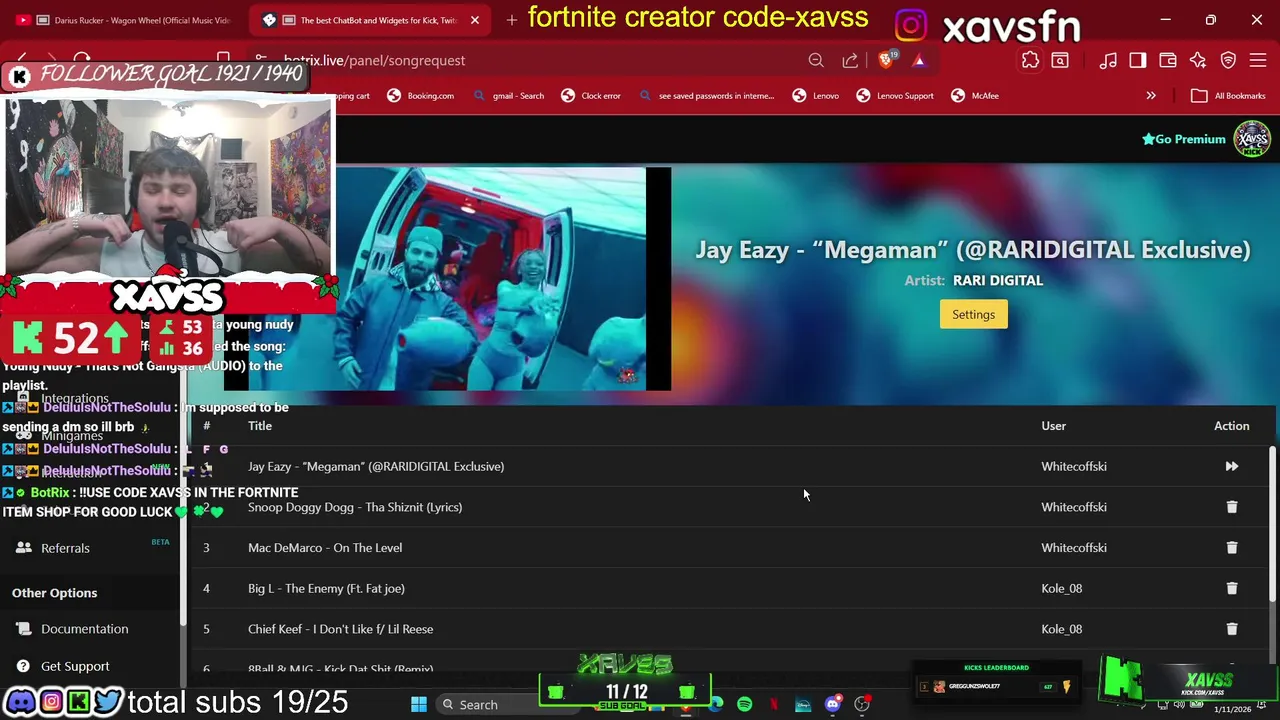The image size is (1280, 720).
Task: Click the share page icon
Action: (x=850, y=60)
